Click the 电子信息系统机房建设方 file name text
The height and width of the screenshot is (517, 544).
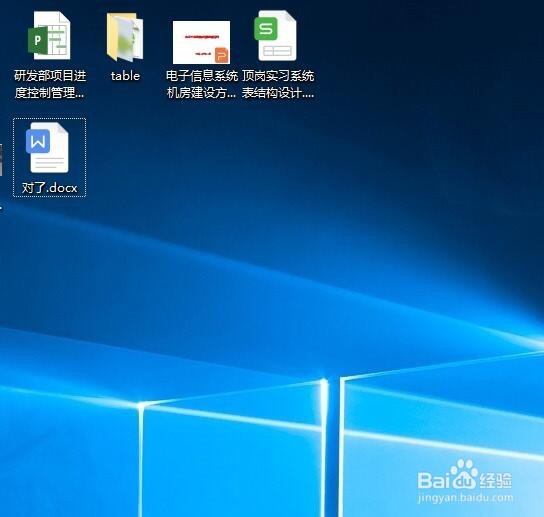[202, 84]
